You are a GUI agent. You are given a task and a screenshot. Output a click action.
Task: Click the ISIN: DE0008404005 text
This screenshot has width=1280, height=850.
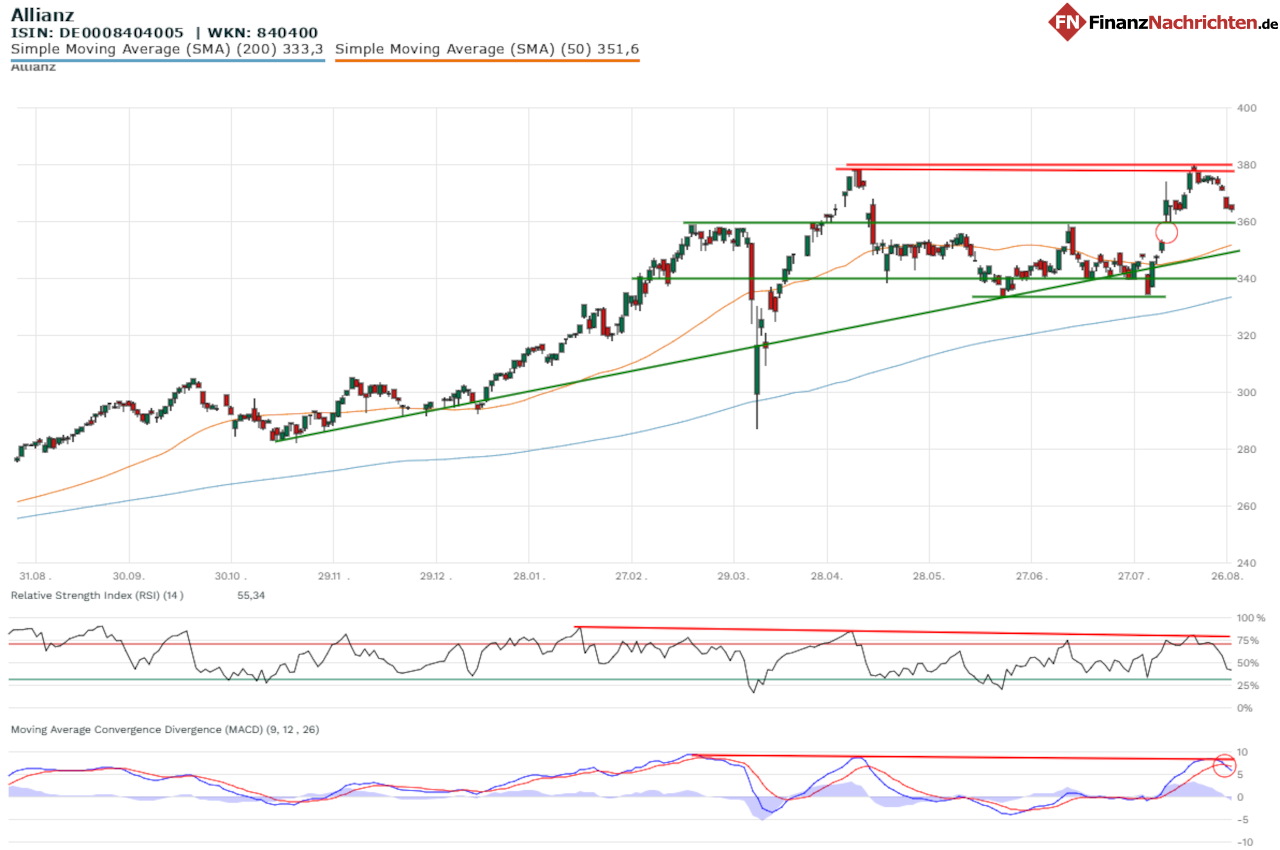[x=98, y=33]
